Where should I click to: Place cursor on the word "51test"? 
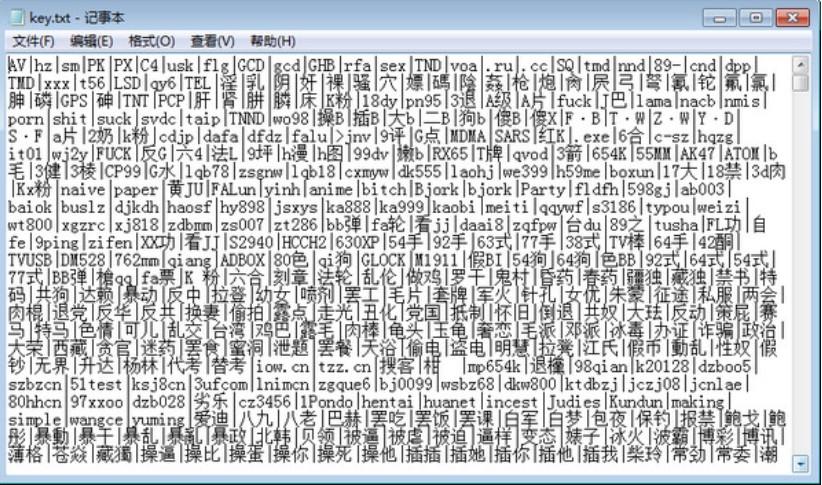(96, 384)
